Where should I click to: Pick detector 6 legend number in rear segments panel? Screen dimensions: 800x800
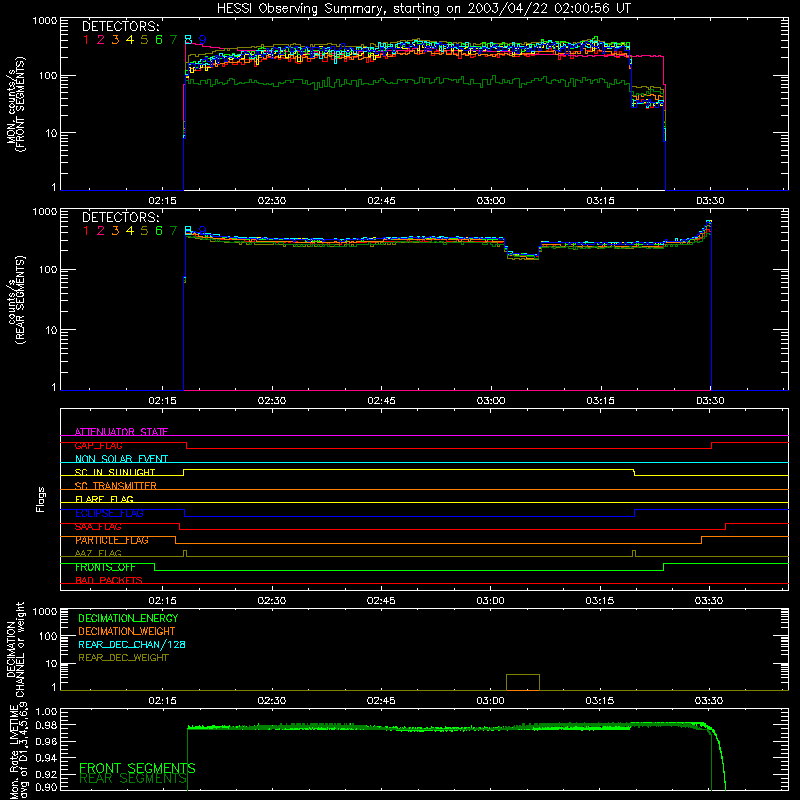pyautogui.click(x=159, y=231)
